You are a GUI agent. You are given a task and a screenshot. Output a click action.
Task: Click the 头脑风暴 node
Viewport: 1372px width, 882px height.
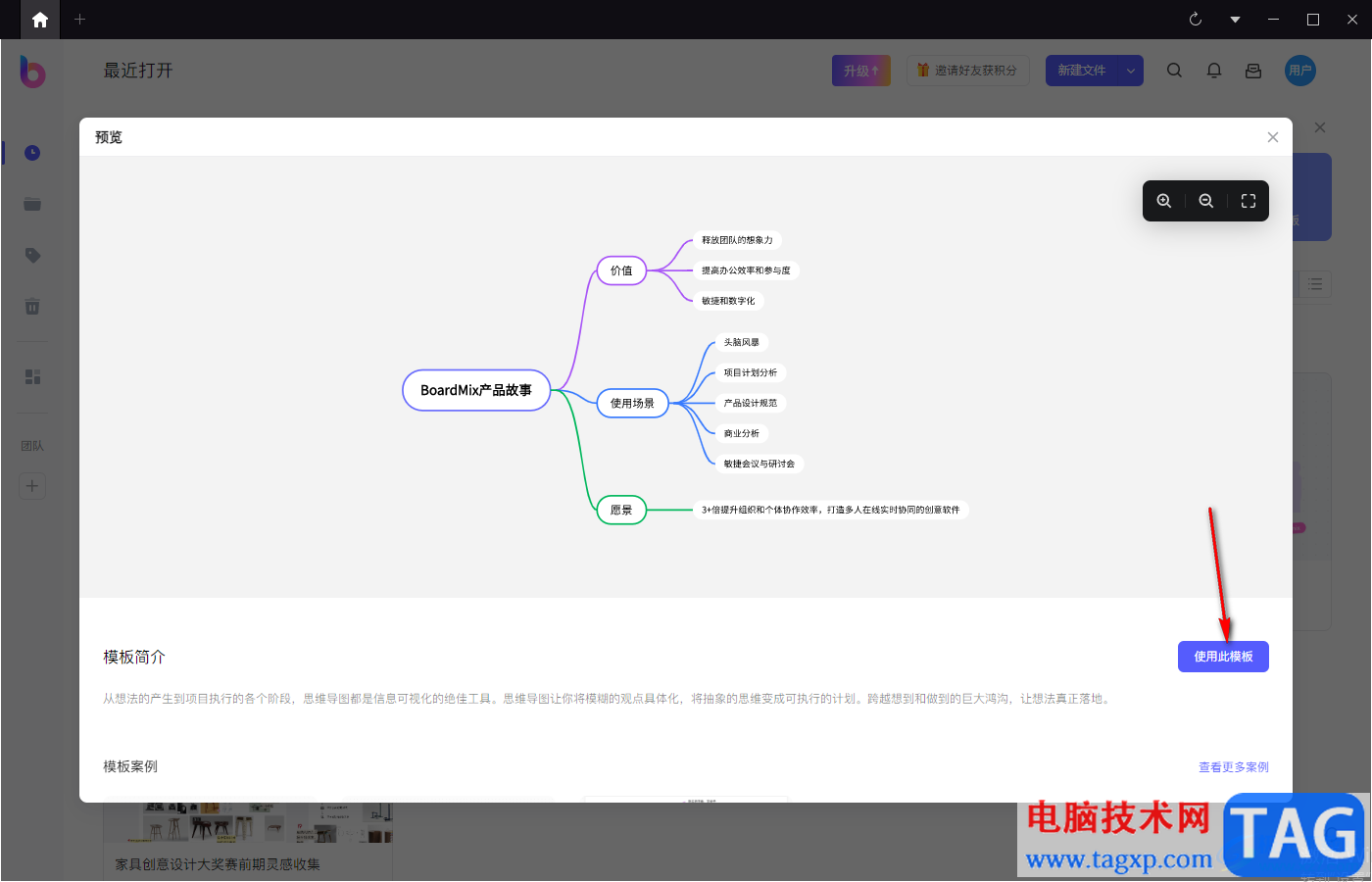(x=742, y=342)
